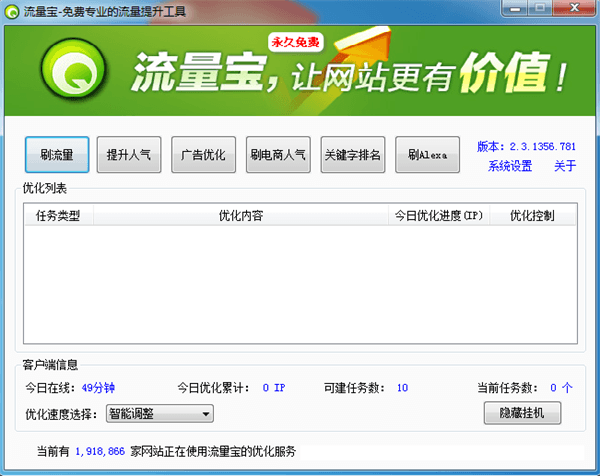Open 系统设置 link
The image size is (600, 476).
[510, 166]
